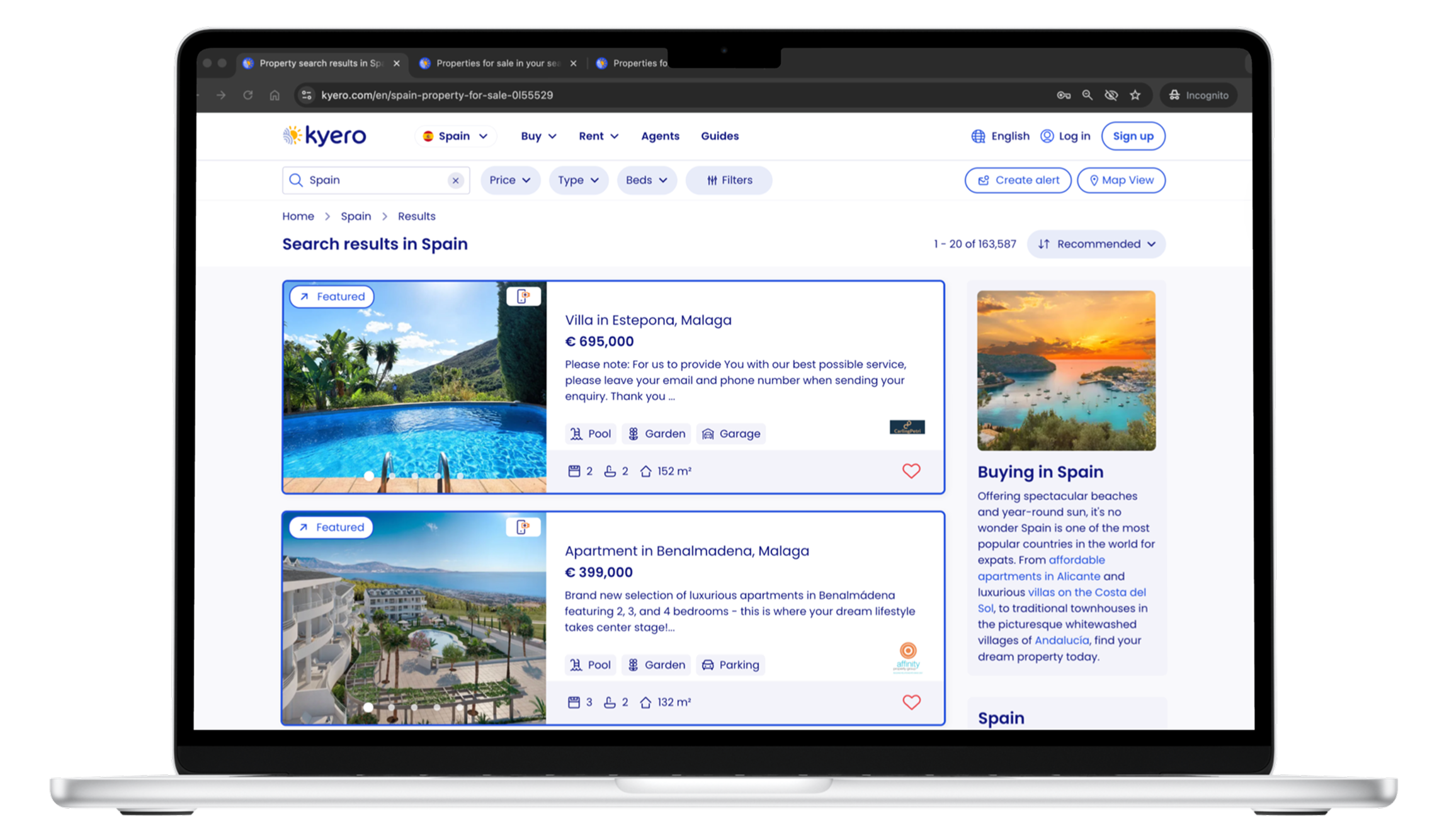Click the video tour icon on Estepona villa photo

pos(523,296)
